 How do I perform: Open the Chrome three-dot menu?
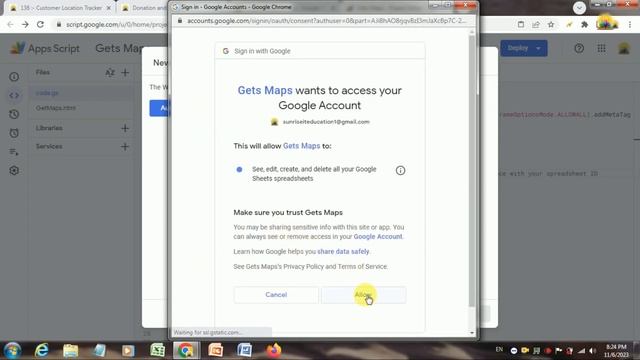pyautogui.click(x=630, y=24)
